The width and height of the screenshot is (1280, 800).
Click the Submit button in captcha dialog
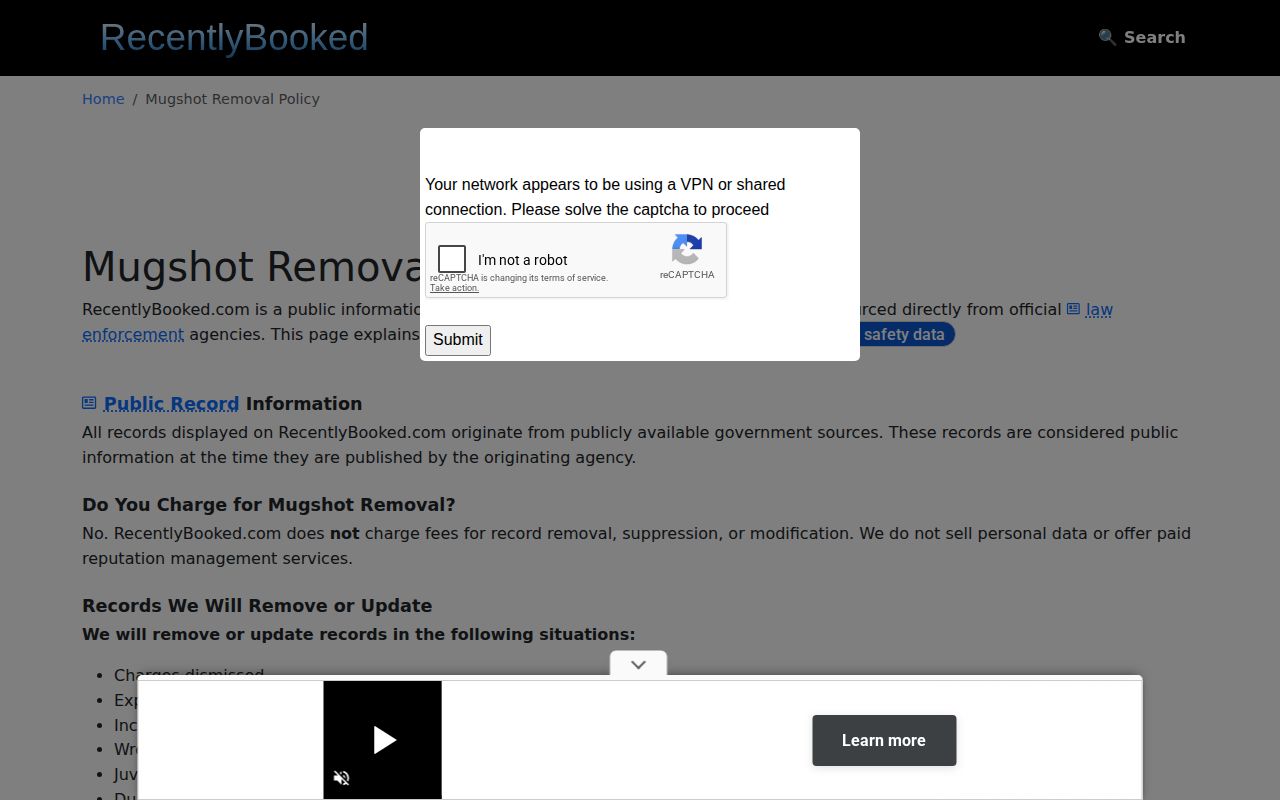[458, 340]
